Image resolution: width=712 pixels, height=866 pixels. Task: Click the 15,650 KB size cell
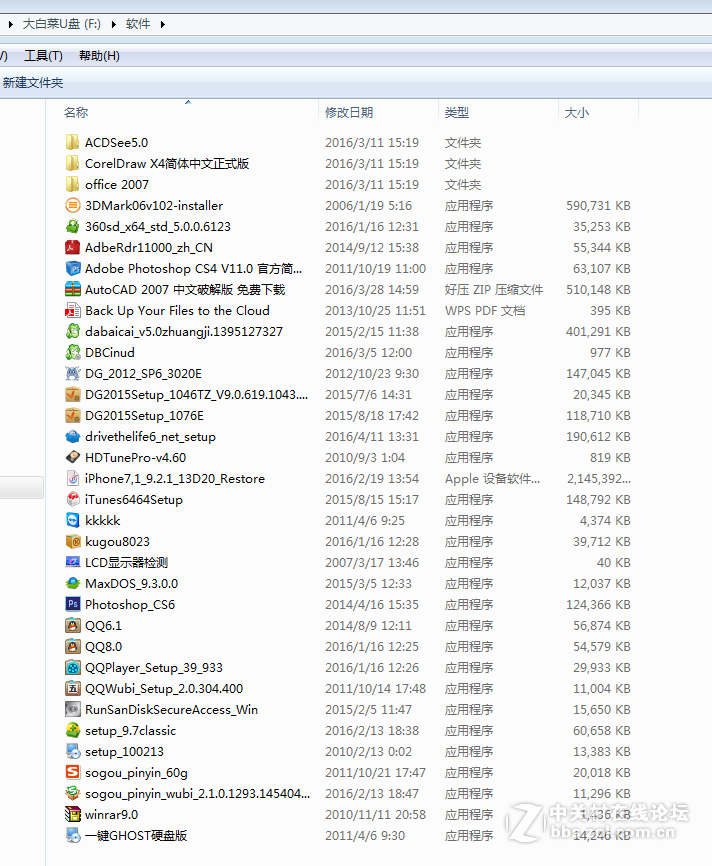pyautogui.click(x=602, y=710)
